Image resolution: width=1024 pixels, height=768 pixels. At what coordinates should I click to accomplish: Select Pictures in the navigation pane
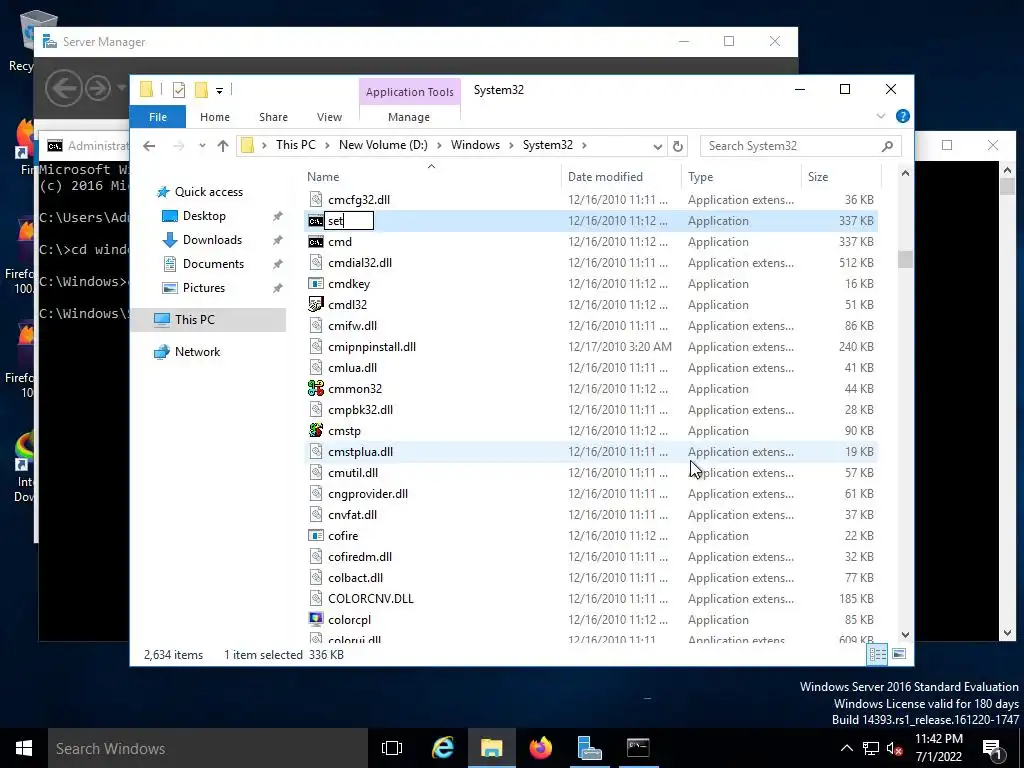tap(203, 288)
